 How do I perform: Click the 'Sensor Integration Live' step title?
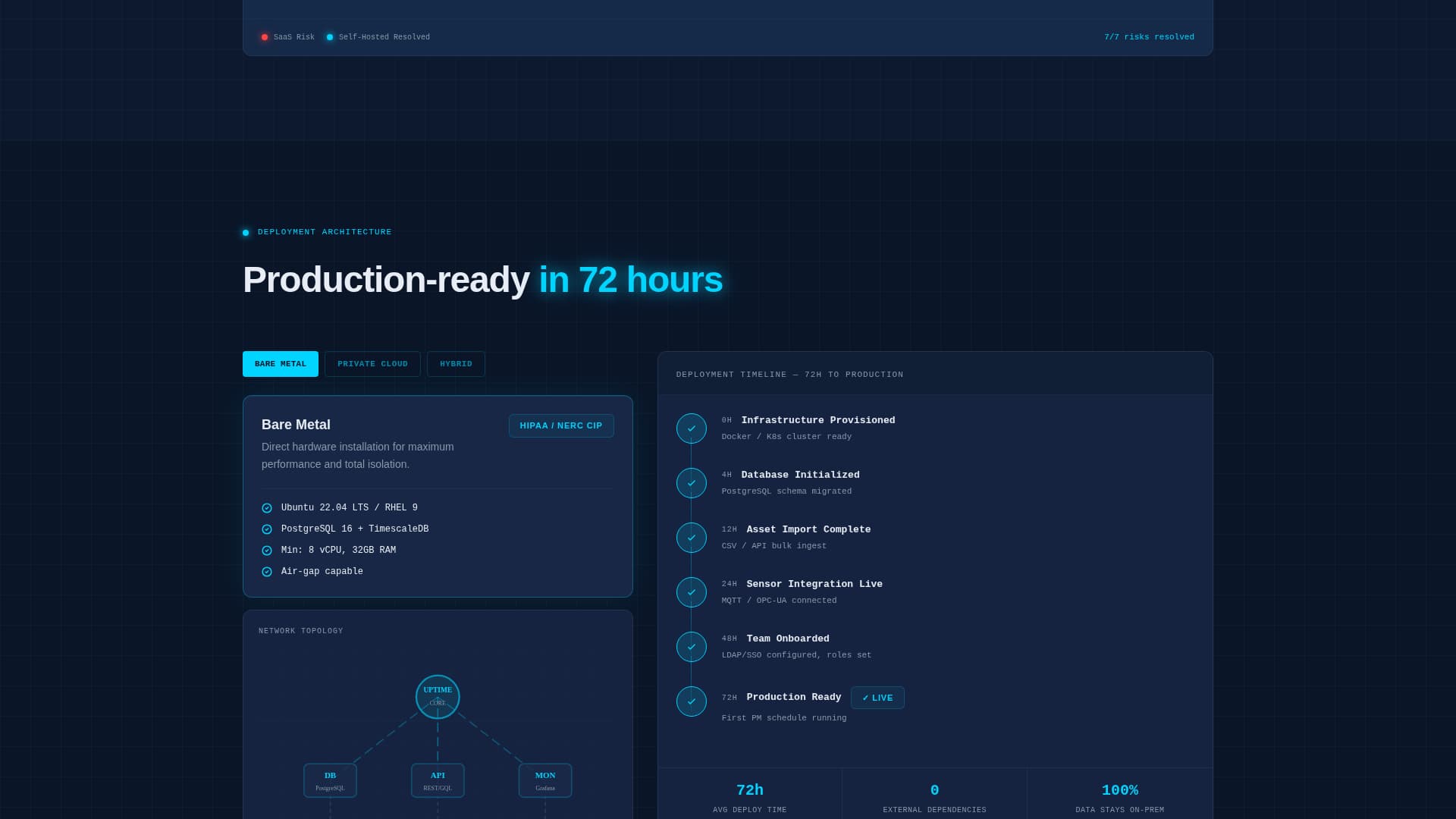point(814,584)
